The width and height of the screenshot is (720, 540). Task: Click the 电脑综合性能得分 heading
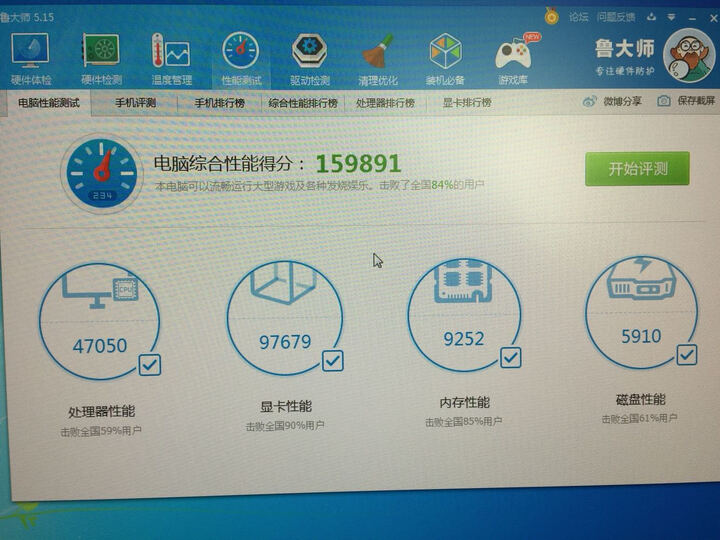[229, 163]
